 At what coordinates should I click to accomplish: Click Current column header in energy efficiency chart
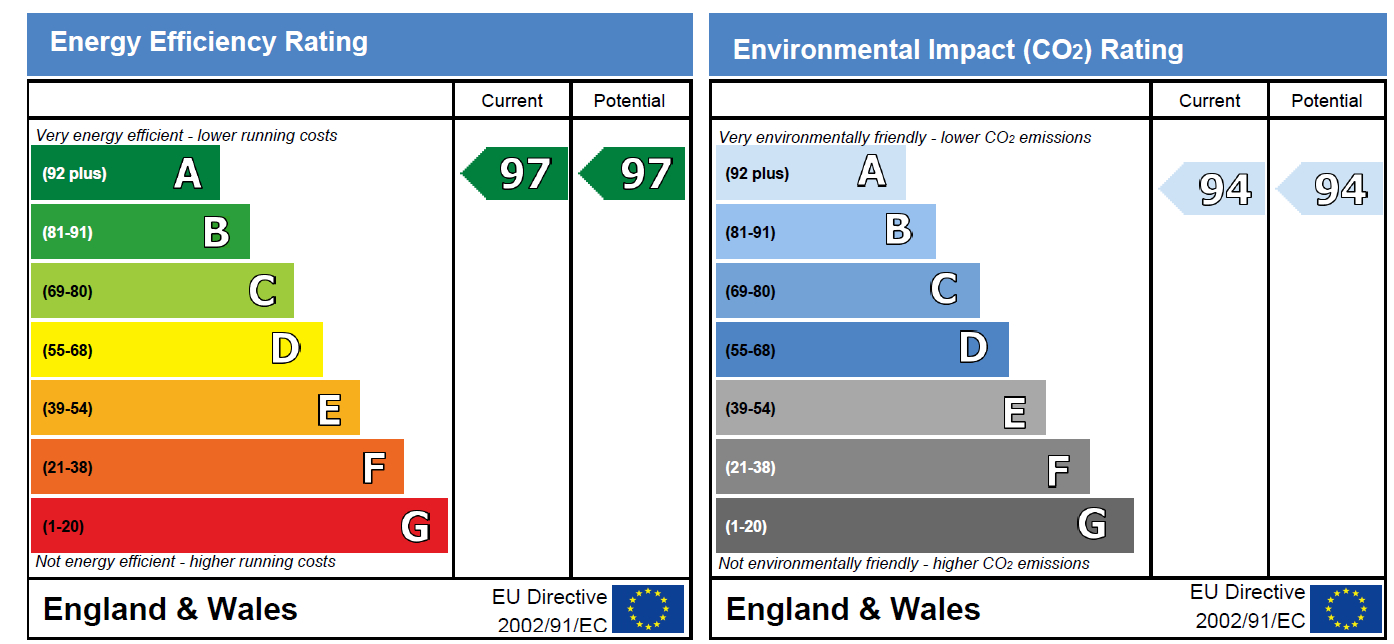(512, 101)
